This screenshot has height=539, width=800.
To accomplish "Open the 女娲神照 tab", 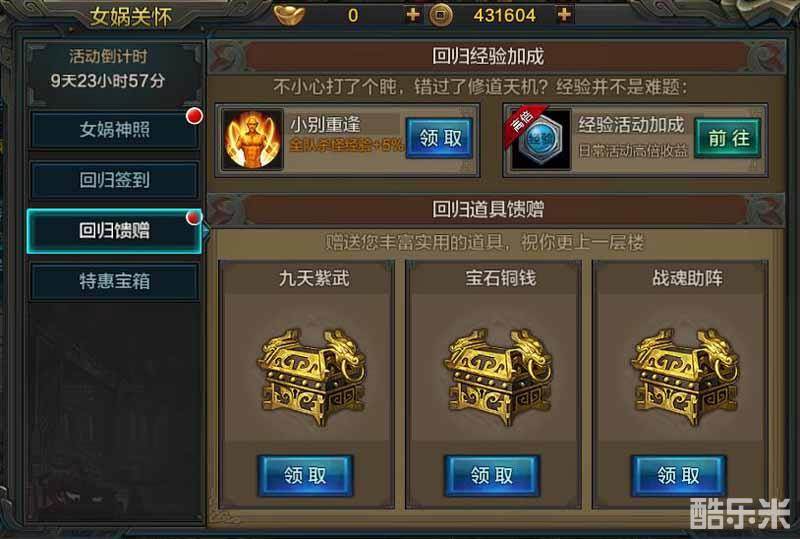I will click(114, 130).
